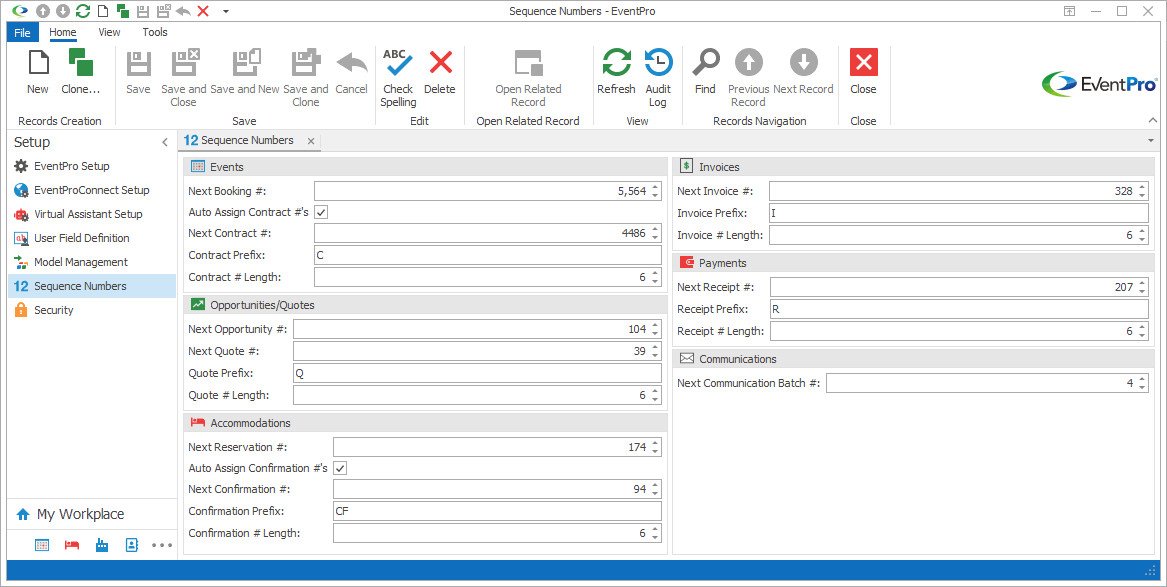Click the Quote Prefix input field

click(x=477, y=373)
